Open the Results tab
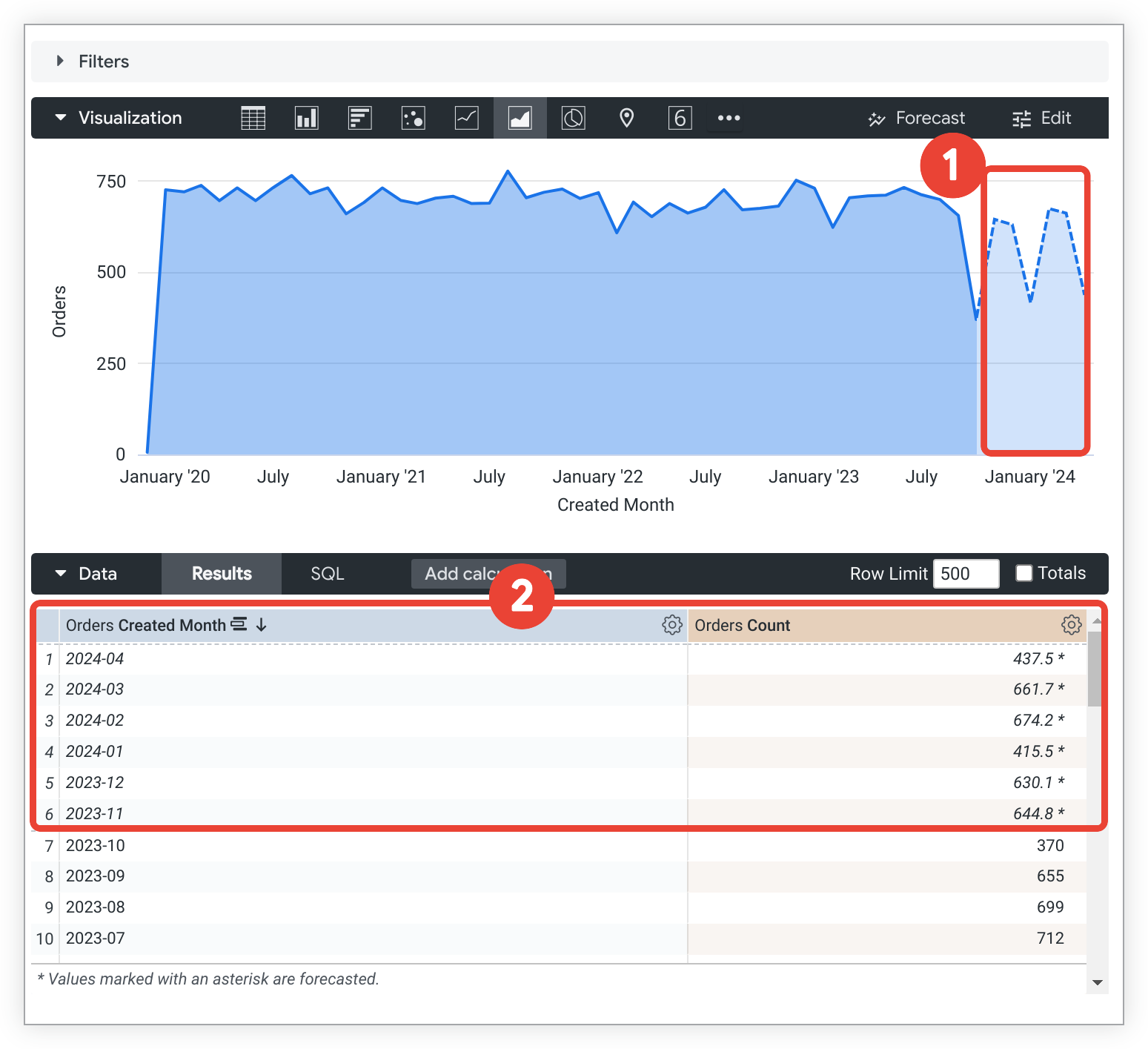This screenshot has height=1049, width=1148. [x=222, y=574]
